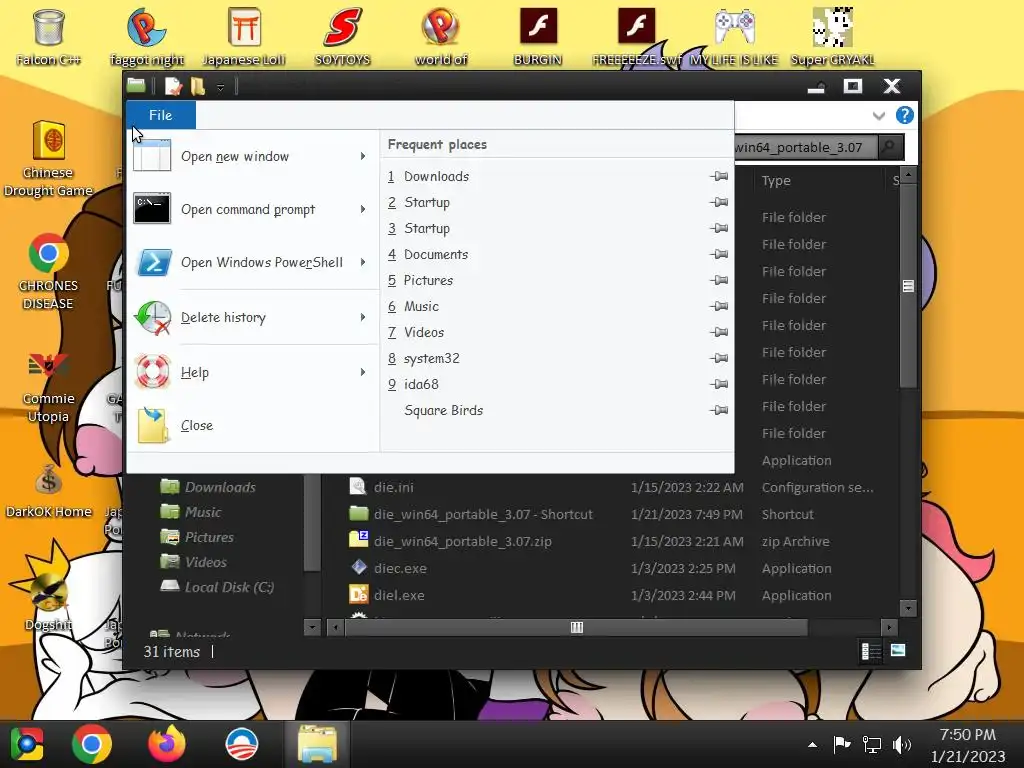Open SOYTOYS desktop icon
Screen dimensions: 1024x768
[x=342, y=37]
